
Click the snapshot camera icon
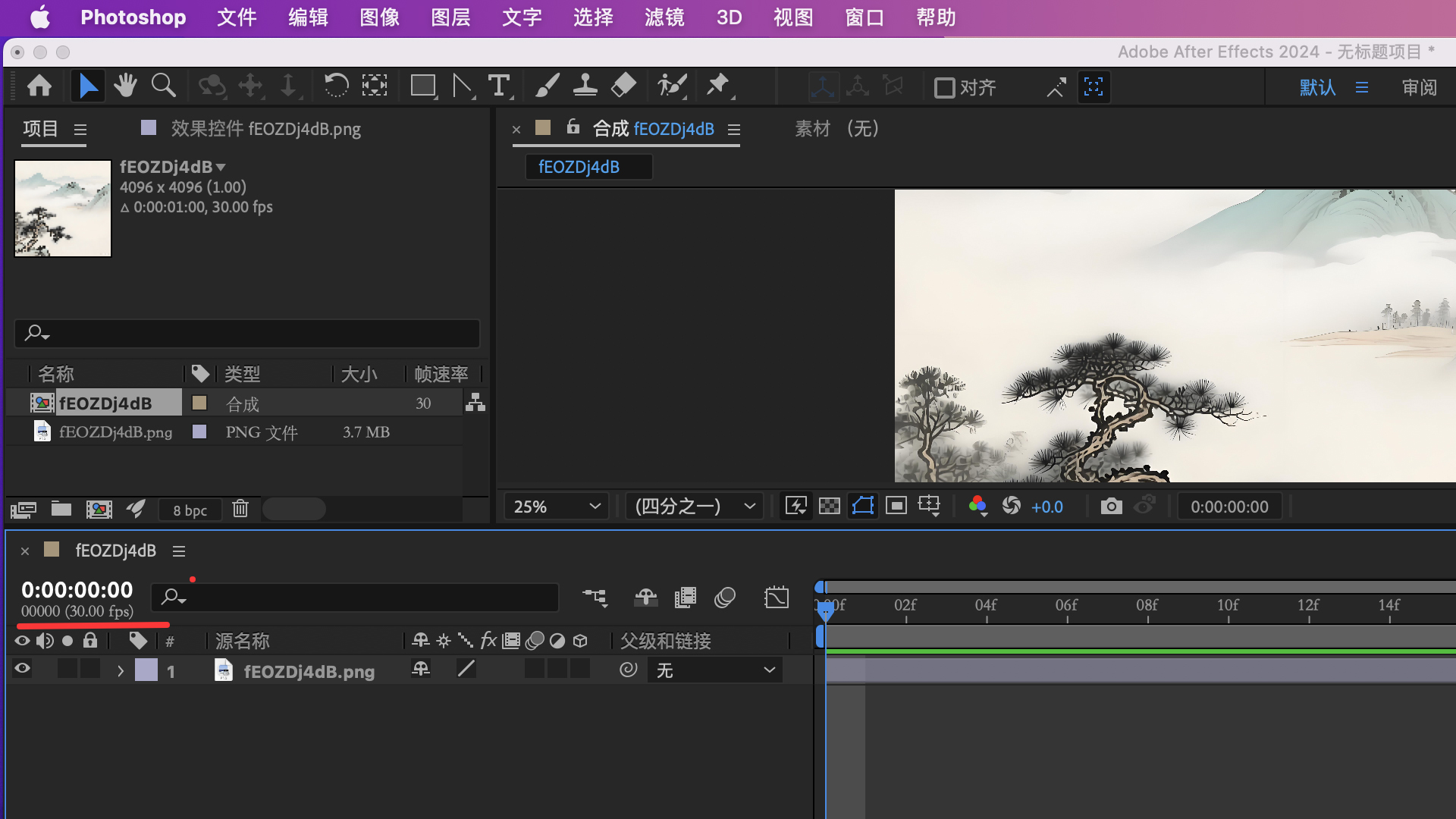[x=1111, y=507]
